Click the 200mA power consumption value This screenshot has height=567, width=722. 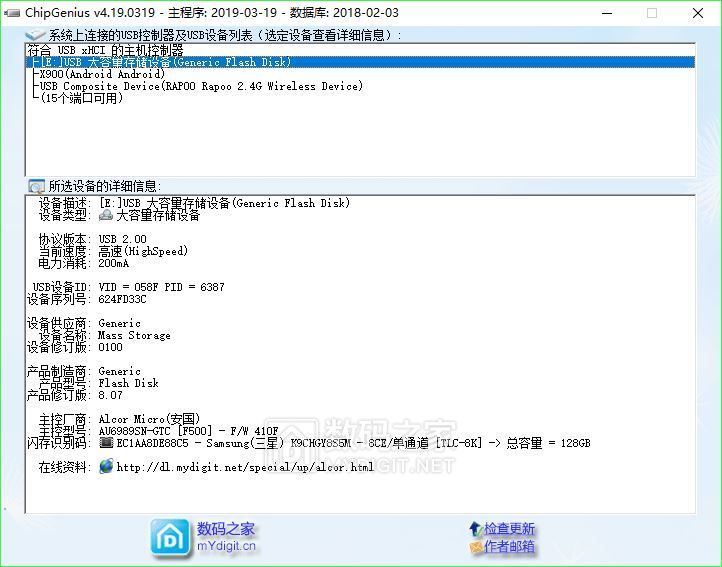pos(113,263)
